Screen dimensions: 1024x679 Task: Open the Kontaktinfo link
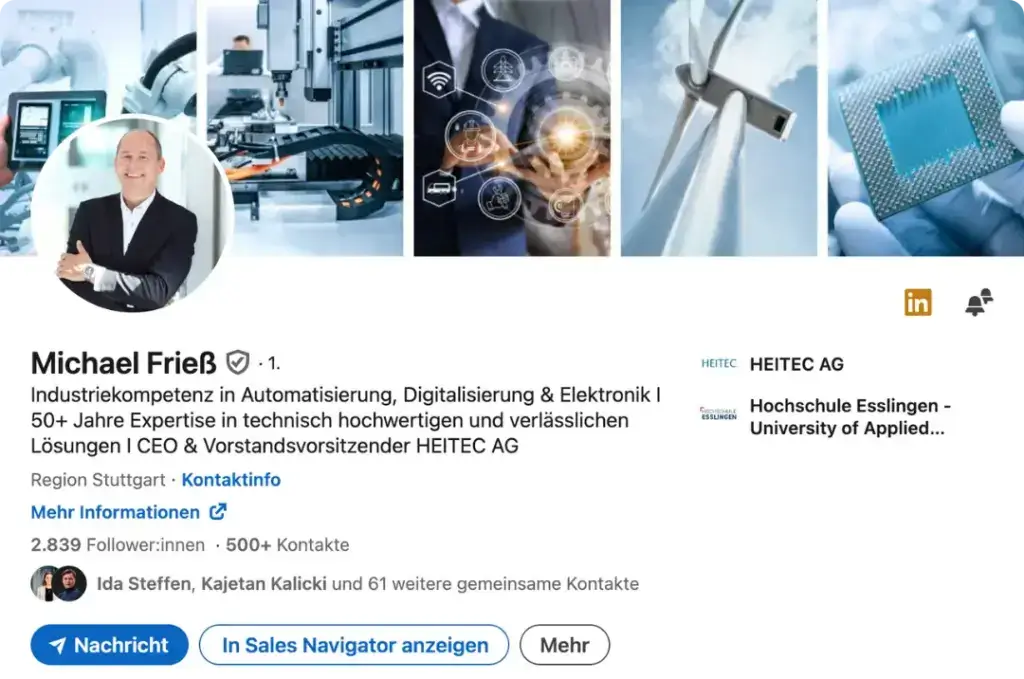click(231, 480)
